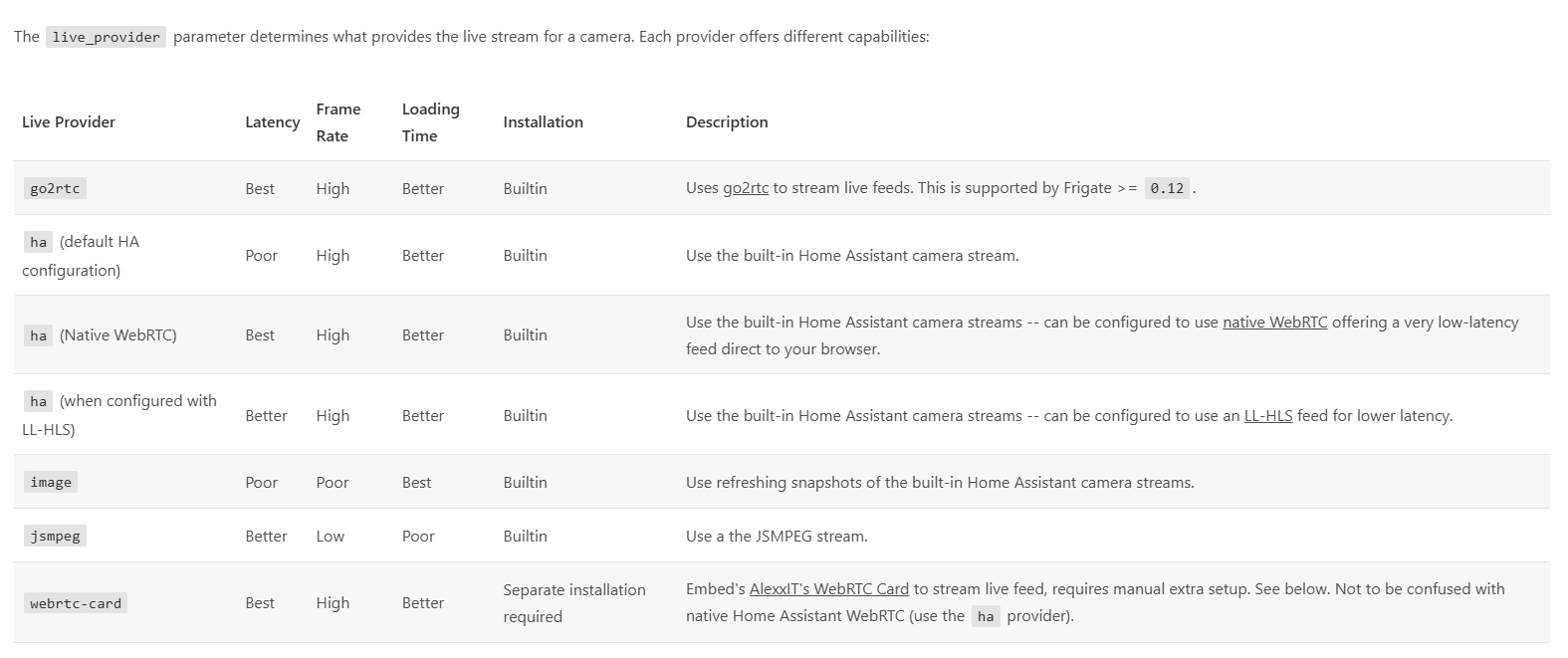Open the native WebRTC link

point(1274,323)
